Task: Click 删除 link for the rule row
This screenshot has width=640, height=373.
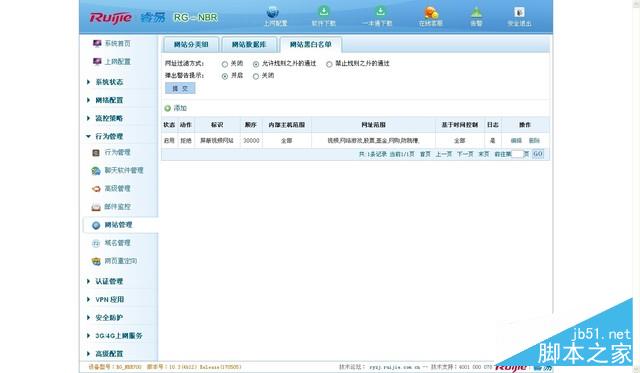Action: coord(534,140)
